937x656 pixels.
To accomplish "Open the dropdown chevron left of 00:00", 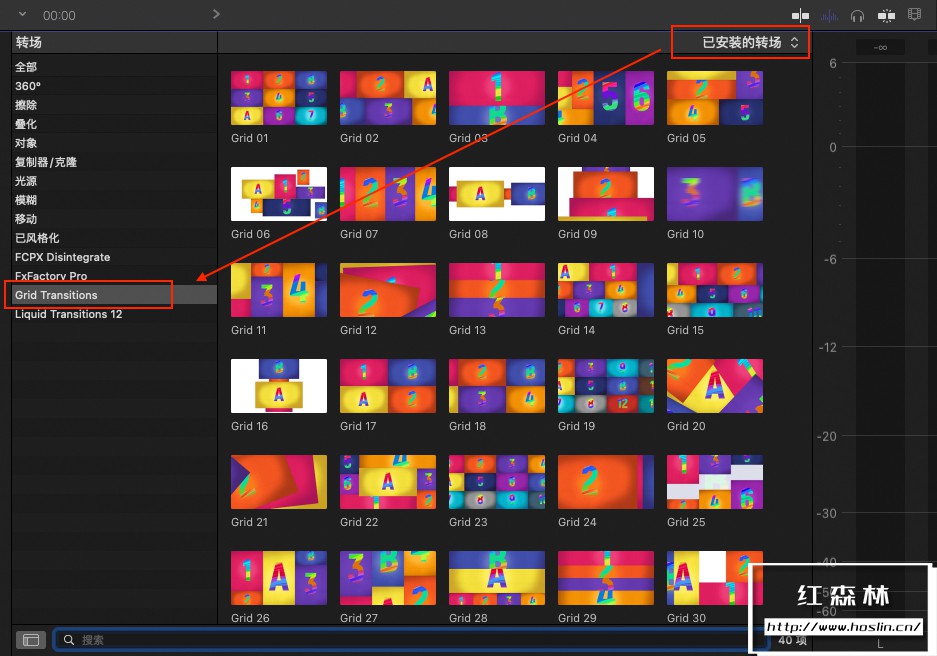I will click(x=23, y=14).
